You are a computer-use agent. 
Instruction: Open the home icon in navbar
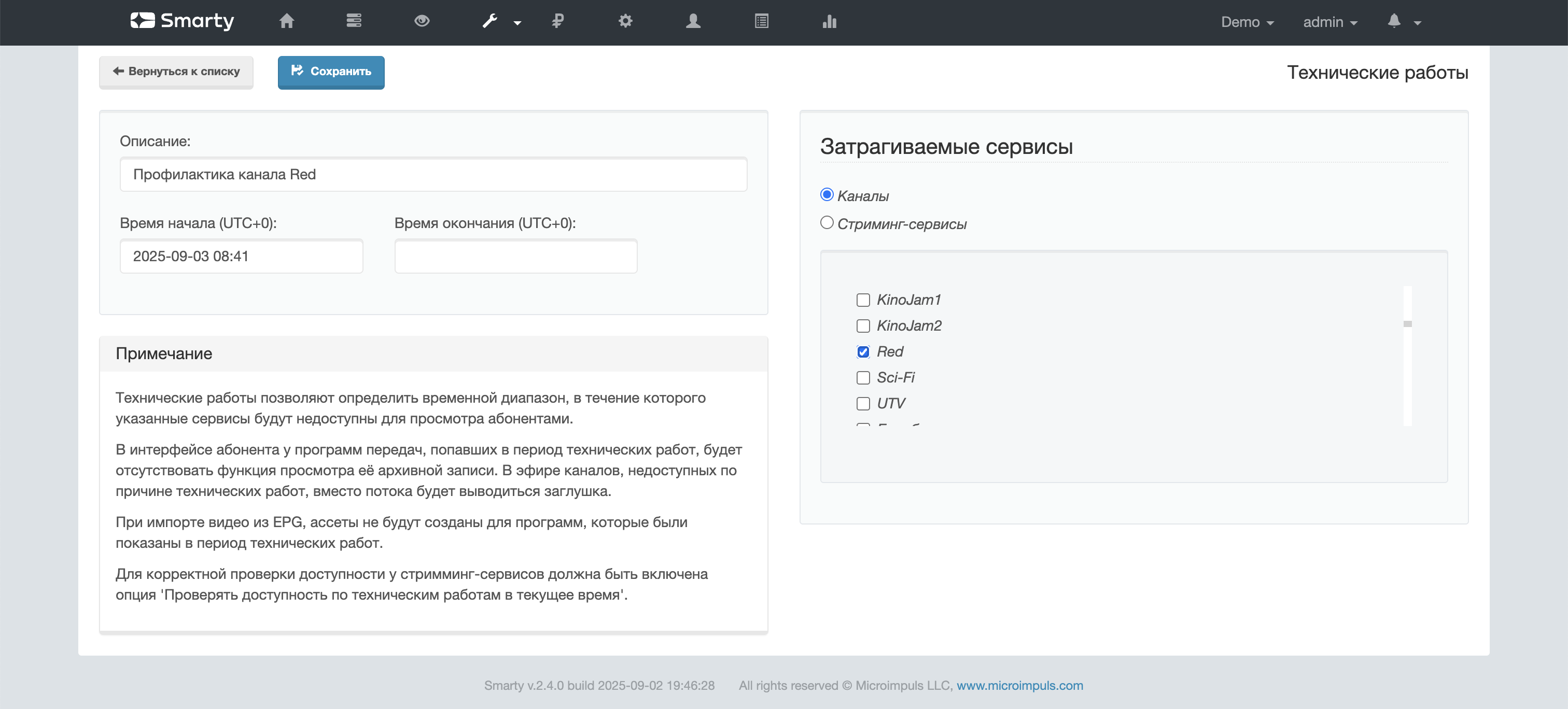[x=287, y=21]
